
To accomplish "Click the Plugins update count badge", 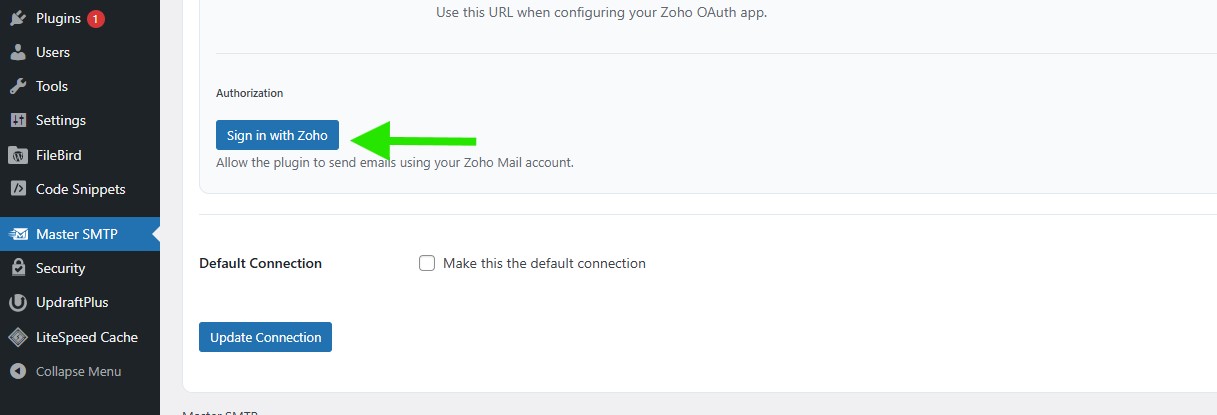I will point(95,18).
